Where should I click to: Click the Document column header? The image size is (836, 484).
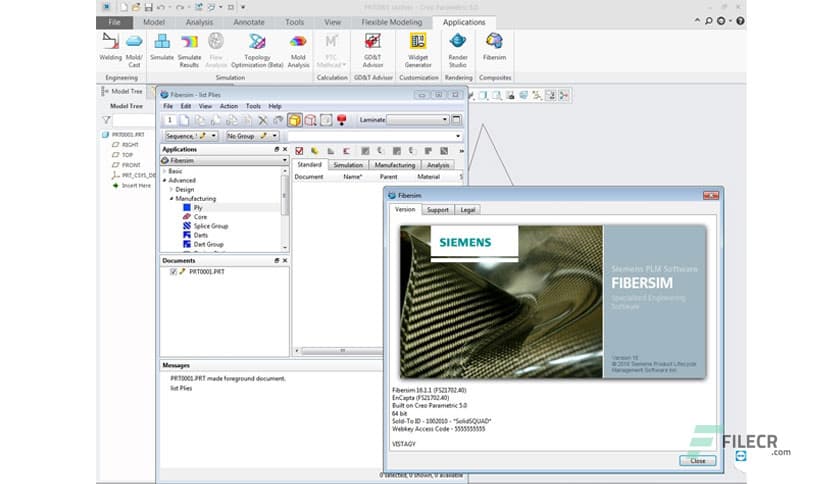[309, 176]
